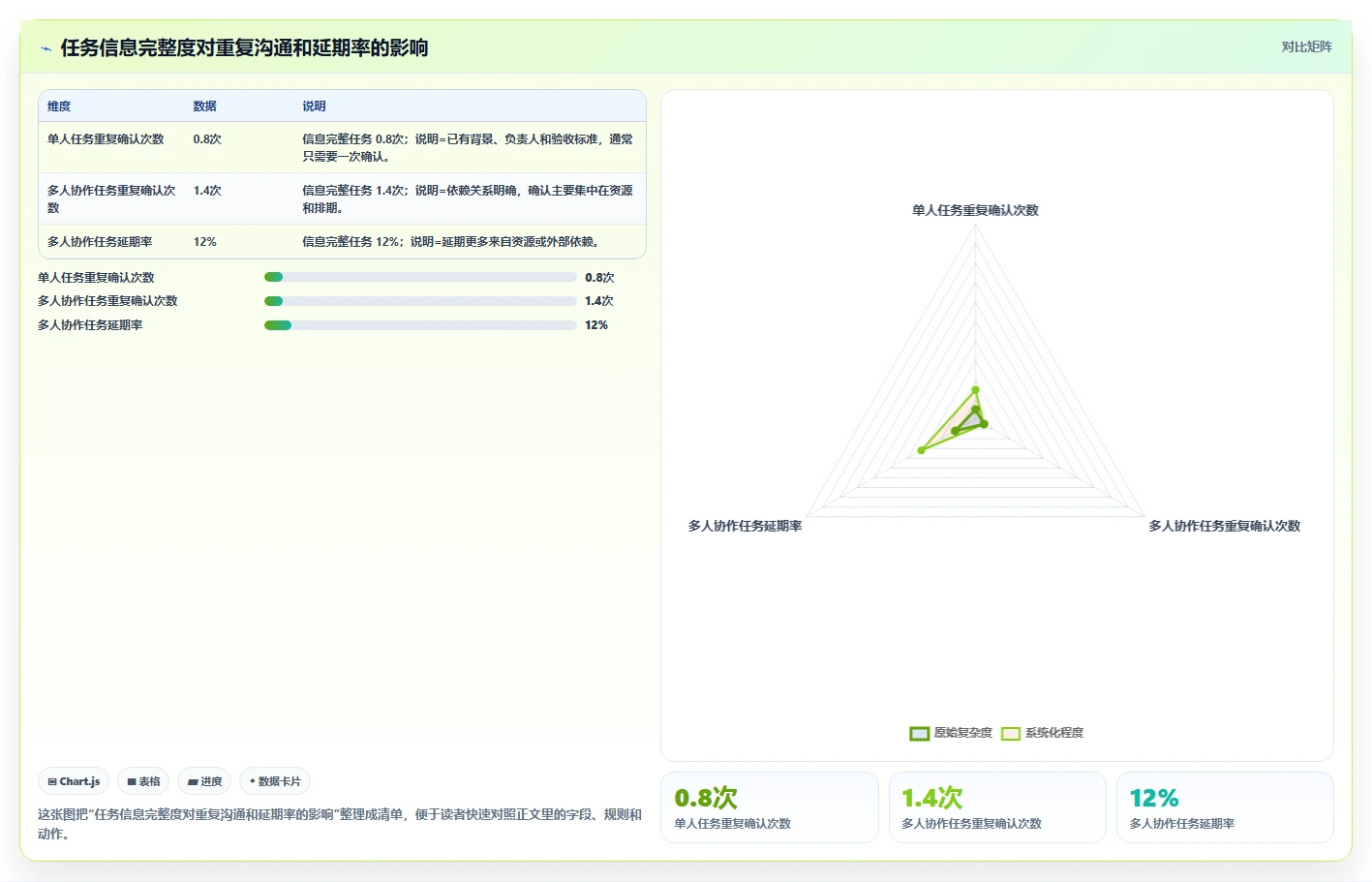The image size is (1372, 882).
Task: Toggle the 原始复杂度 legend entry
Action: pos(951,733)
